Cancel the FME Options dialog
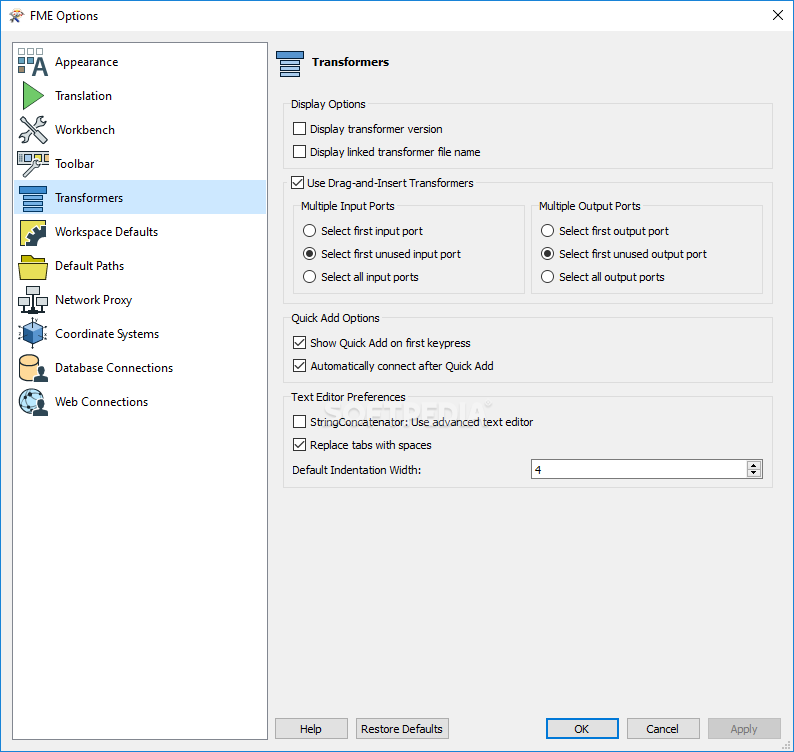This screenshot has width=794, height=752. [663, 729]
